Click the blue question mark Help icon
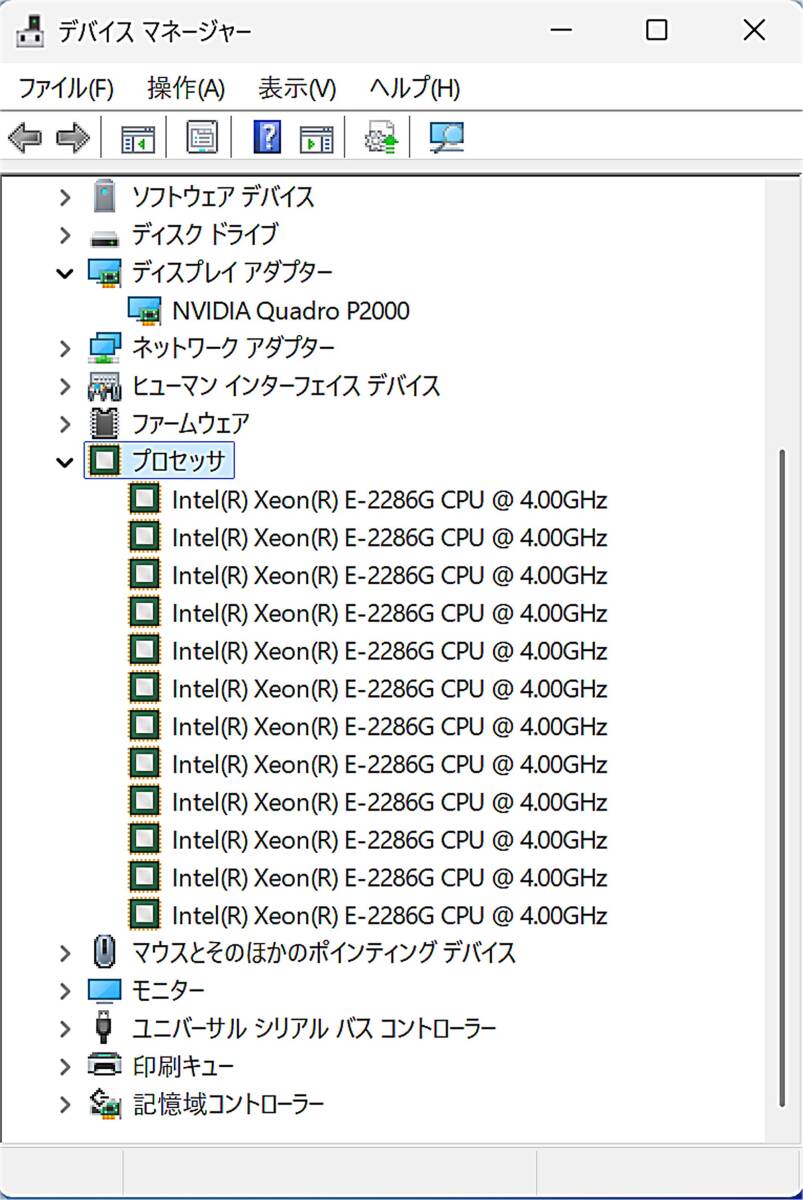This screenshot has height=1200, width=803. (267, 138)
